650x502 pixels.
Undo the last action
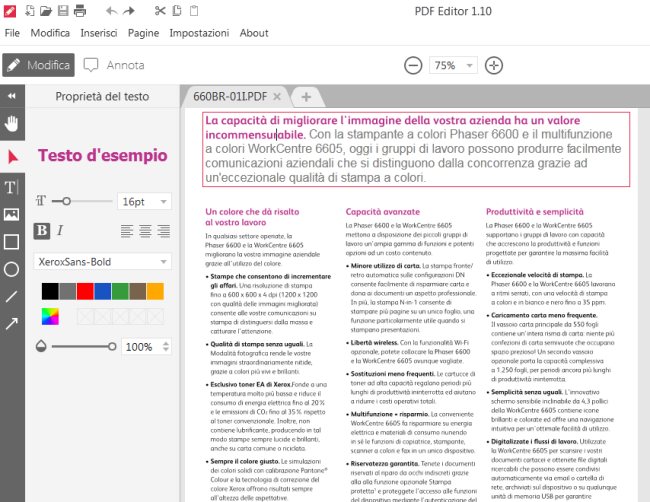tap(111, 11)
